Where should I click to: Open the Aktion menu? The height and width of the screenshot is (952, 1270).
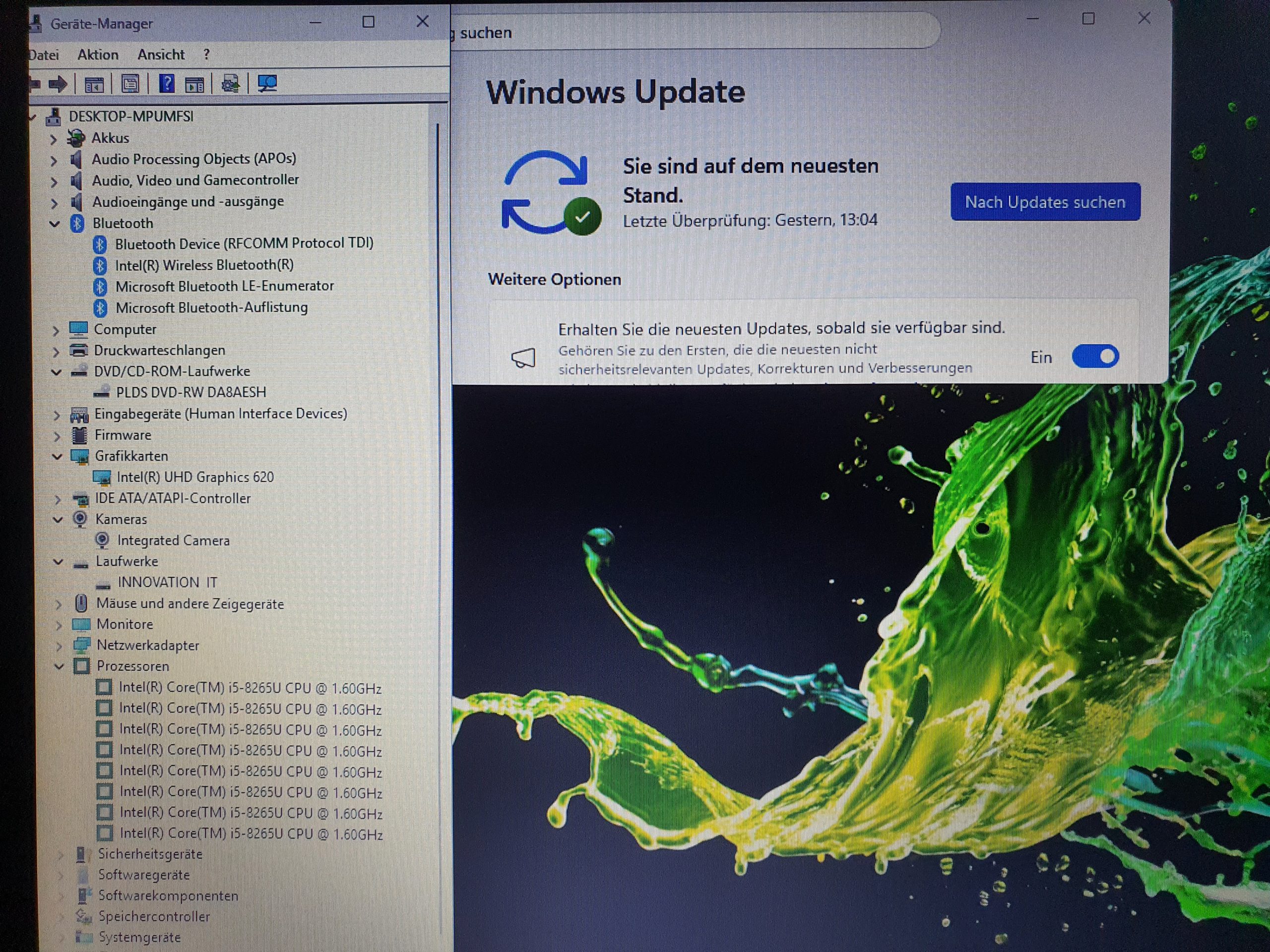point(98,55)
